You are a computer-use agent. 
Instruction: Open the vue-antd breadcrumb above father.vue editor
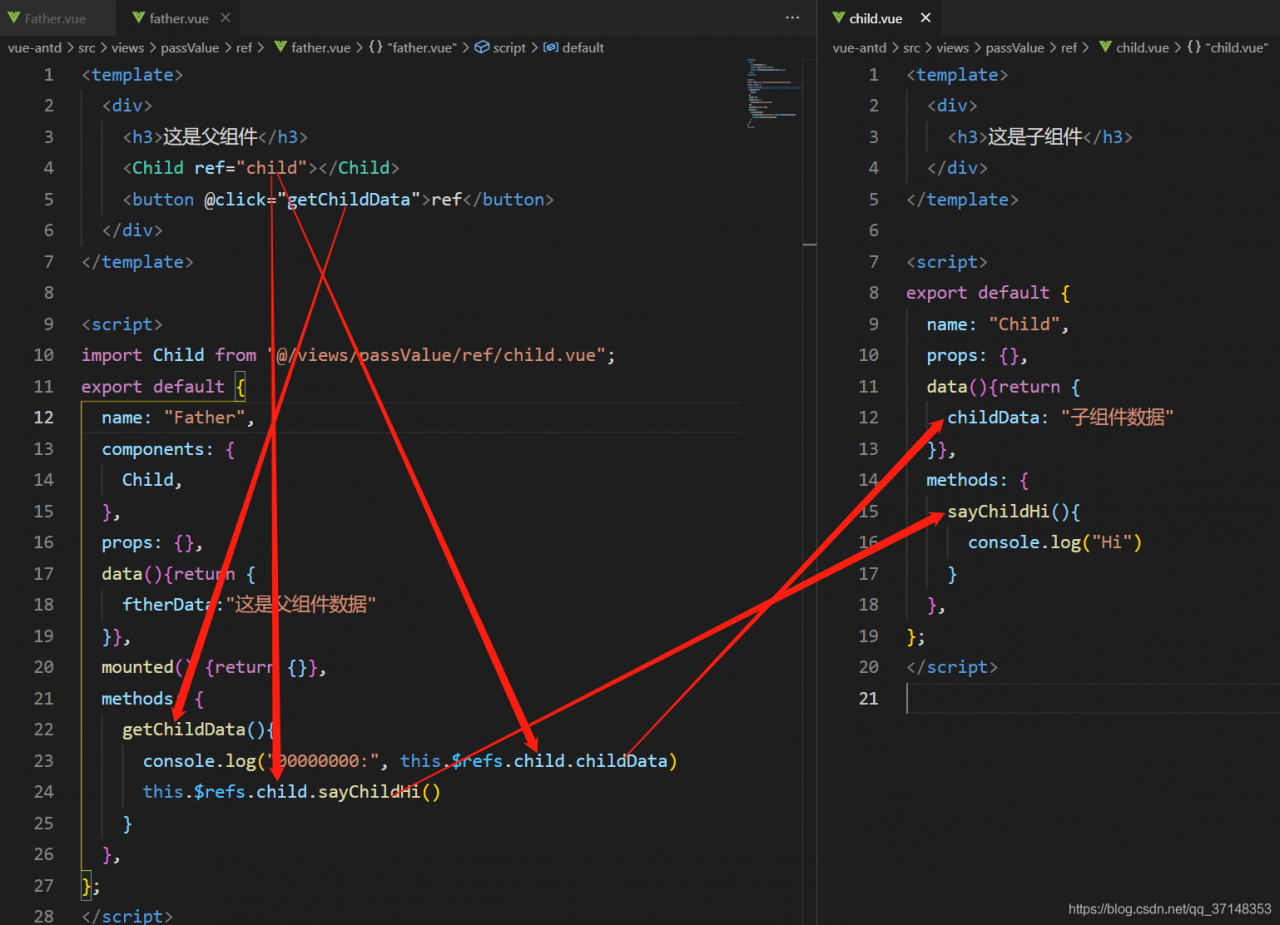click(x=34, y=47)
